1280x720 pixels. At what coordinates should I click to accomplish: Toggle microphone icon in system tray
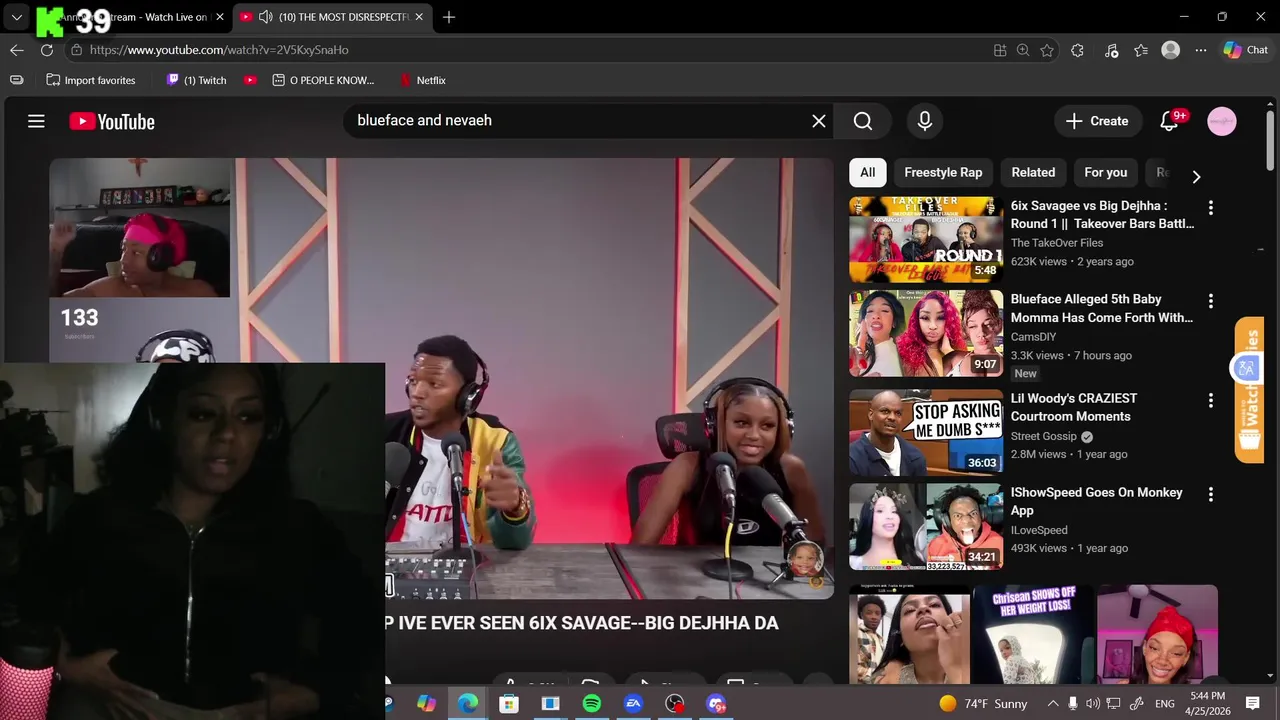1073,704
